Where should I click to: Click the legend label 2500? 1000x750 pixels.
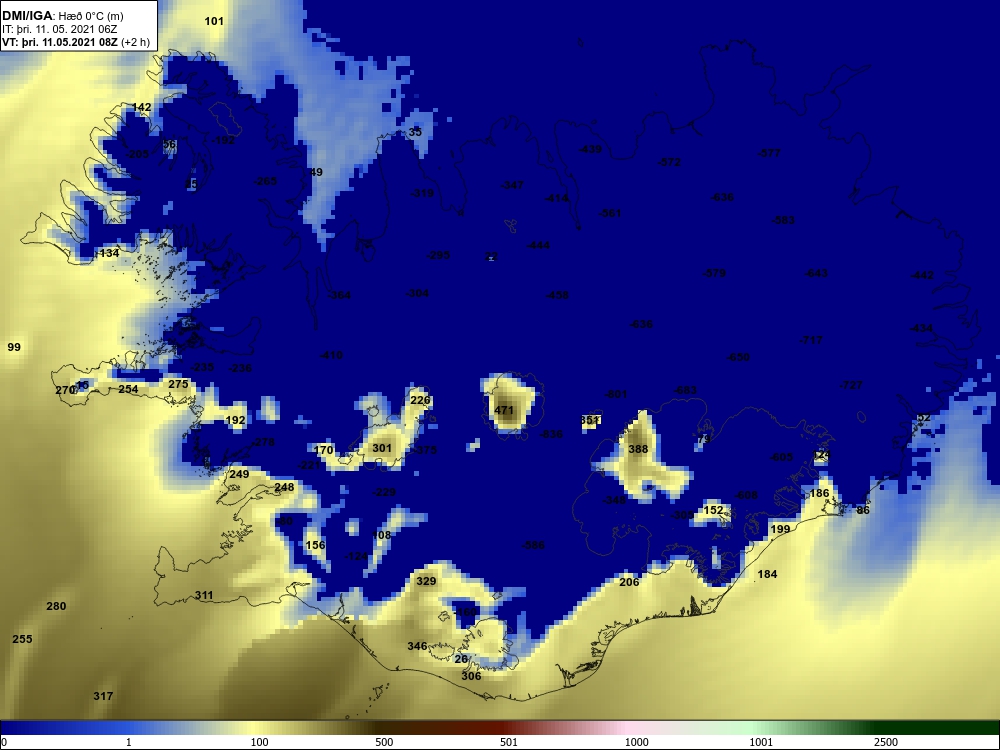click(886, 742)
